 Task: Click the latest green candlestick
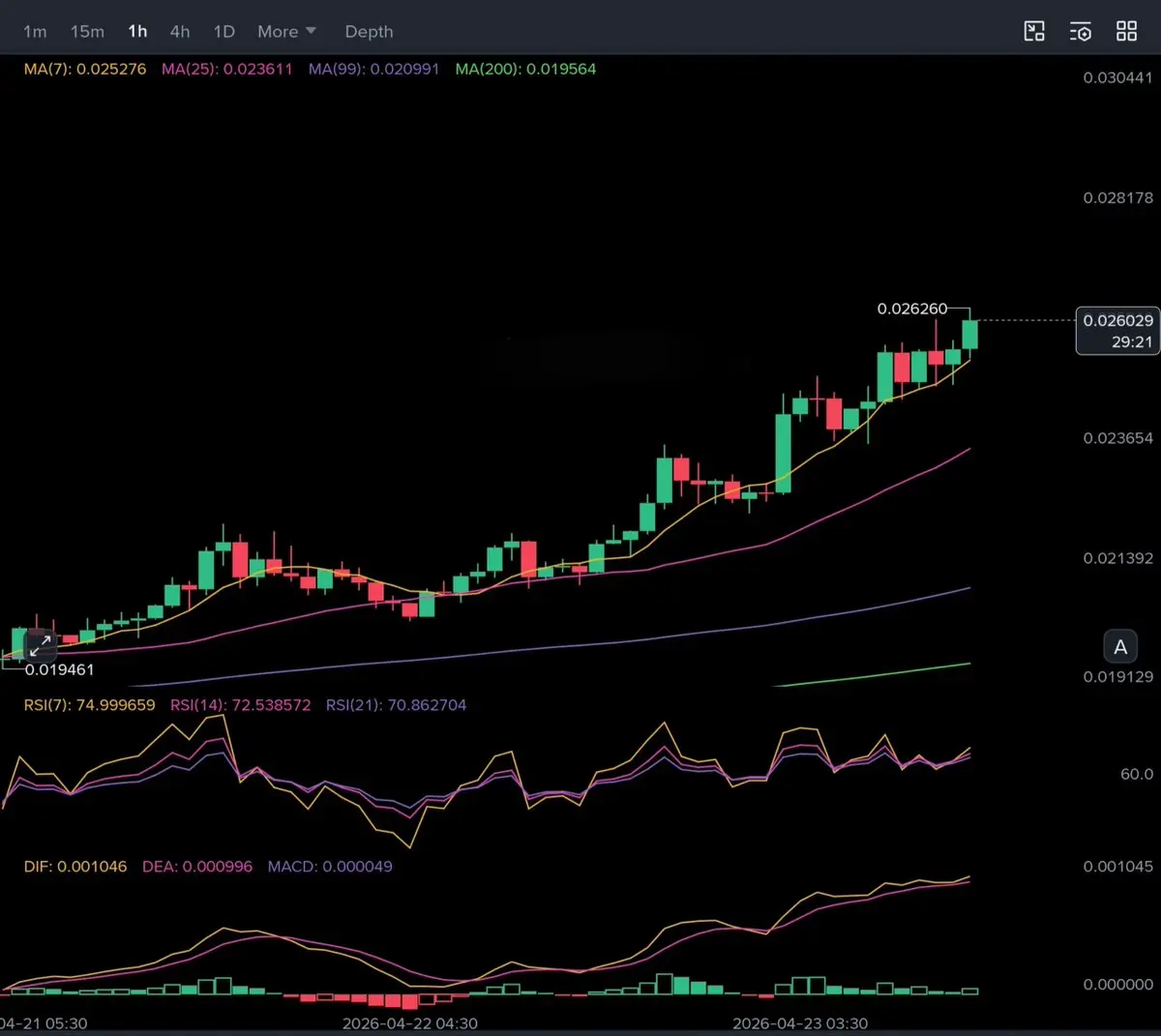pos(969,335)
